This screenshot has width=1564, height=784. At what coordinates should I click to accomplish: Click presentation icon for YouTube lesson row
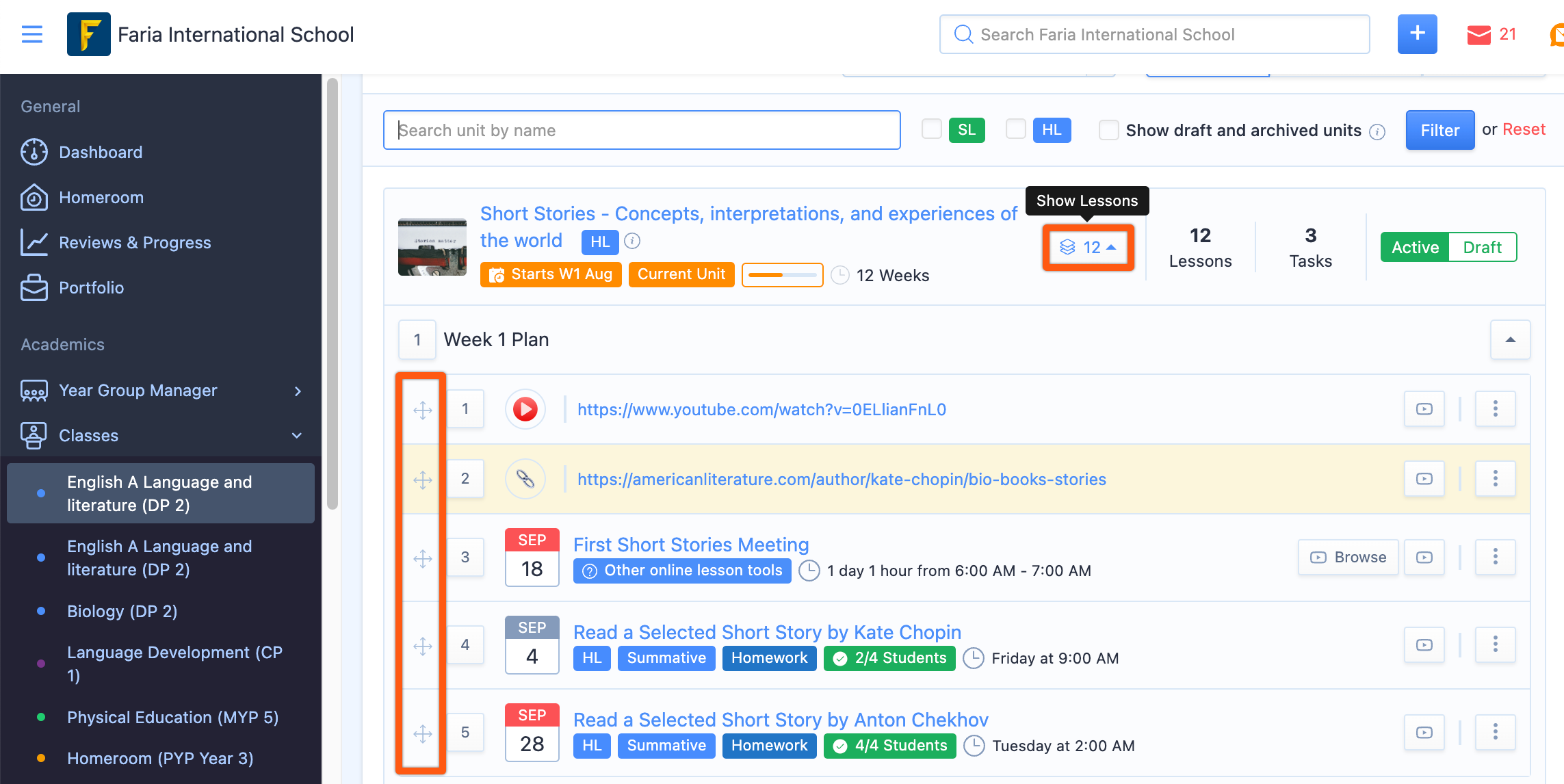[1424, 409]
